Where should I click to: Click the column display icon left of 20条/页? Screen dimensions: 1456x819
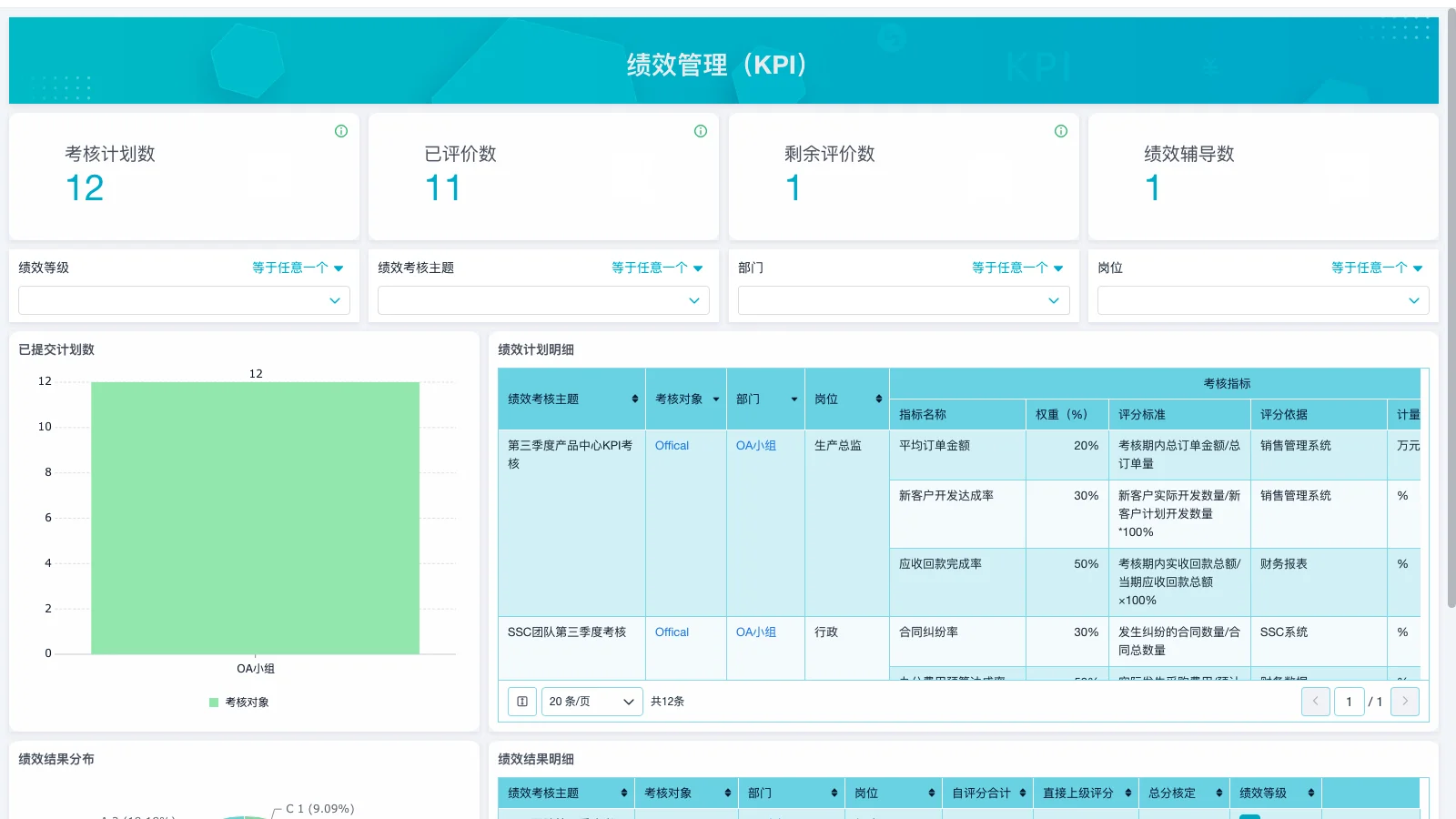[x=521, y=702]
